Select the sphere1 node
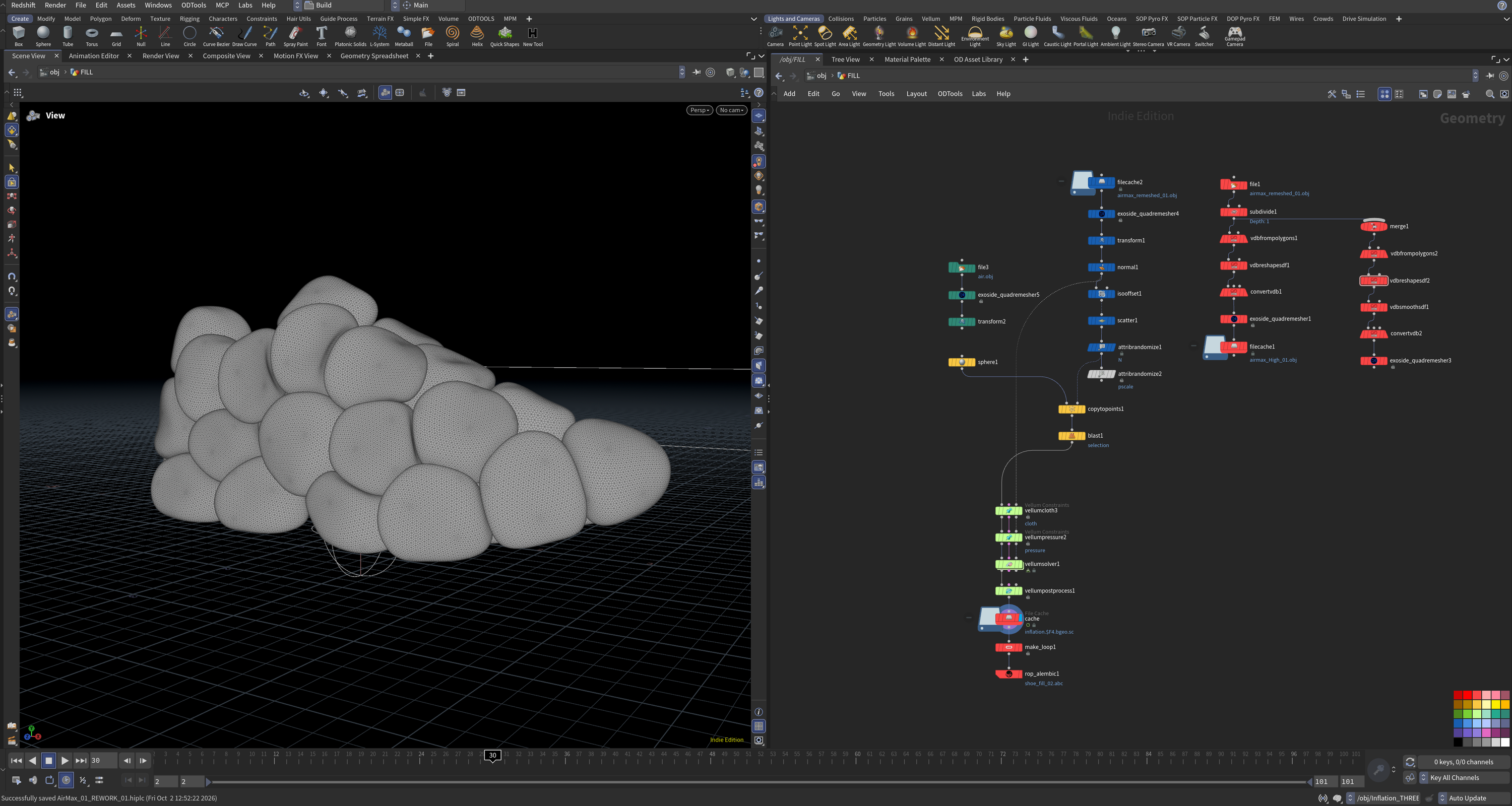1512x806 pixels. (962, 362)
